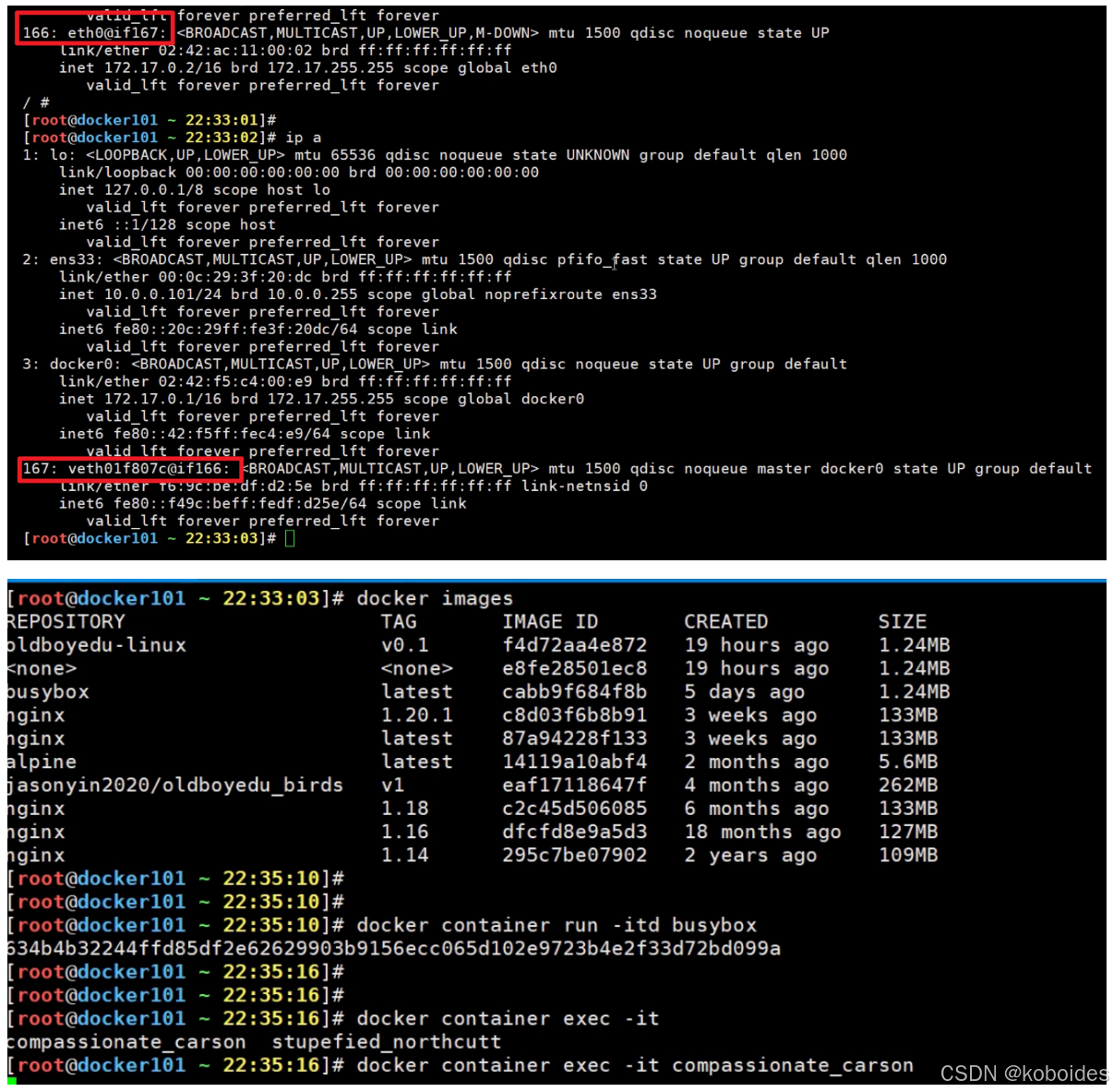This screenshot has height=1092, width=1113.
Task: Select the "109MB" size value
Action: [x=908, y=856]
